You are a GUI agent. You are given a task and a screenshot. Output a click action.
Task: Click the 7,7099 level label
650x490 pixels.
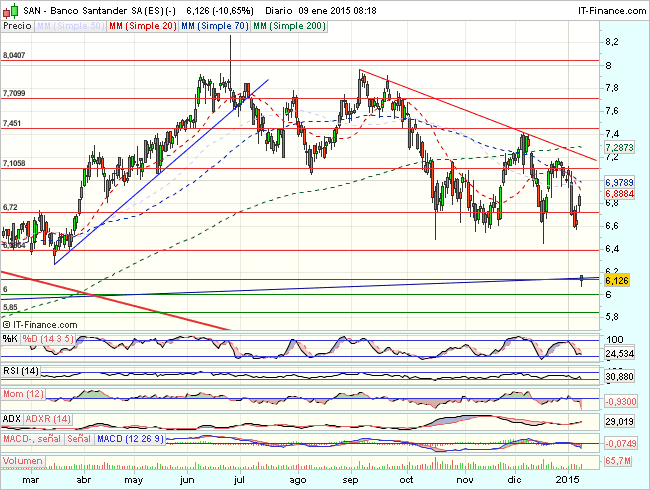(x=14, y=93)
